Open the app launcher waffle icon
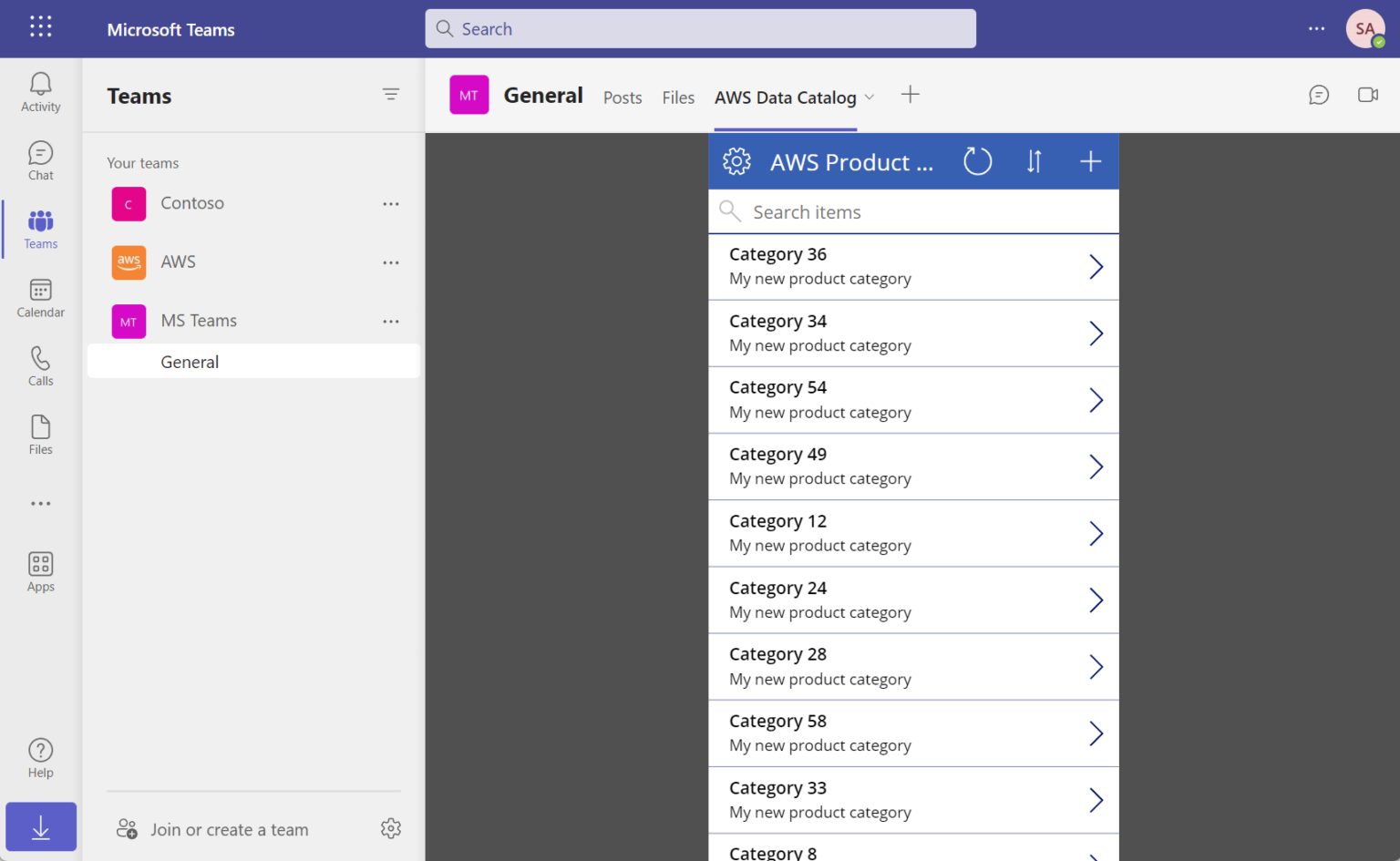 [40, 26]
